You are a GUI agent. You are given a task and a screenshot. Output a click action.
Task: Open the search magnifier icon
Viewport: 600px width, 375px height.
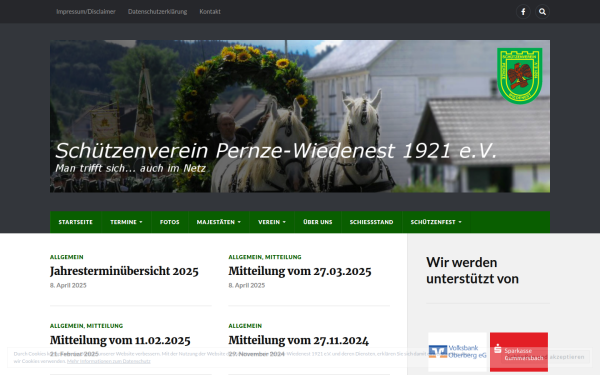(542, 11)
